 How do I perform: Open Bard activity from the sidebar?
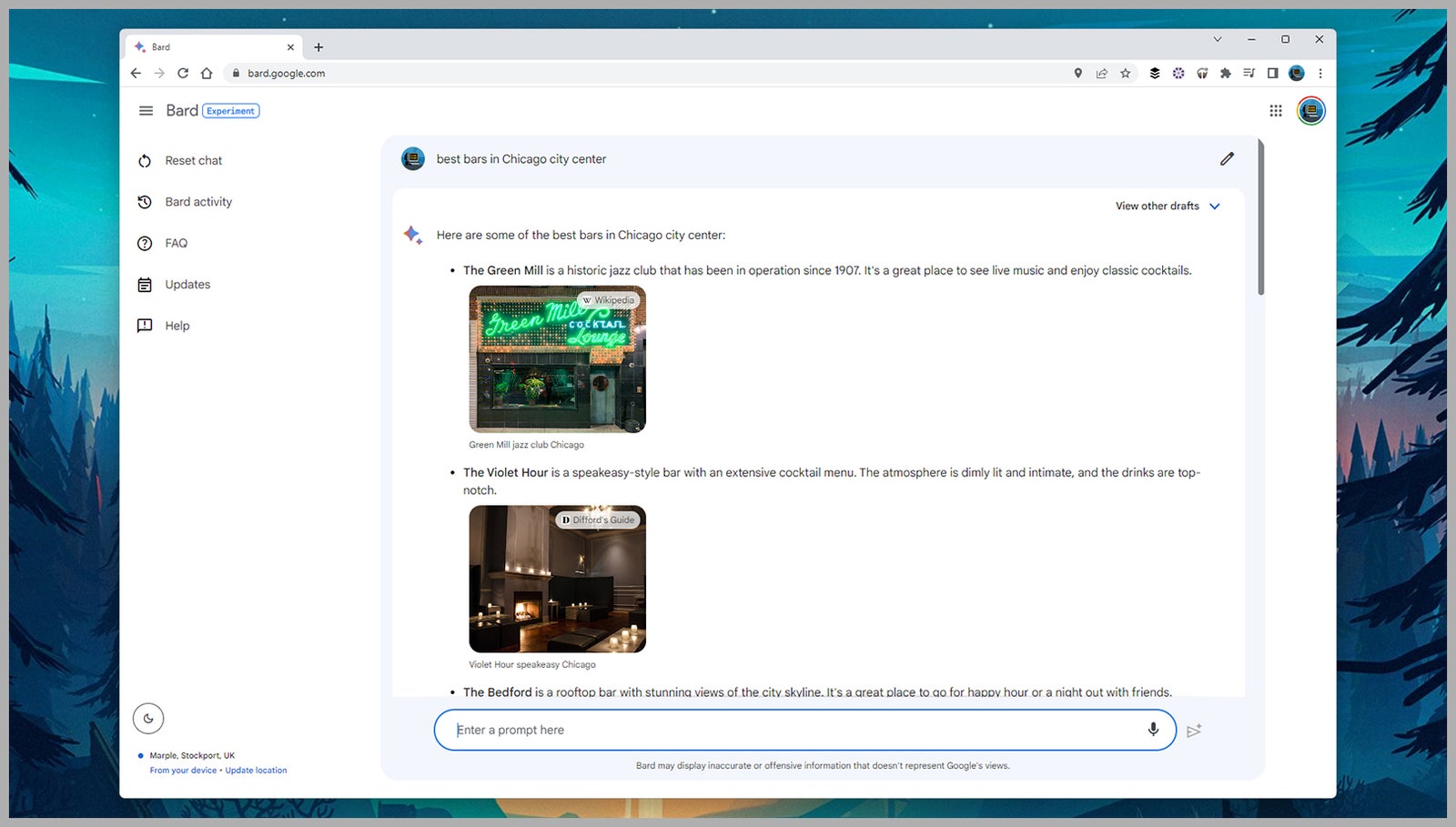(198, 202)
